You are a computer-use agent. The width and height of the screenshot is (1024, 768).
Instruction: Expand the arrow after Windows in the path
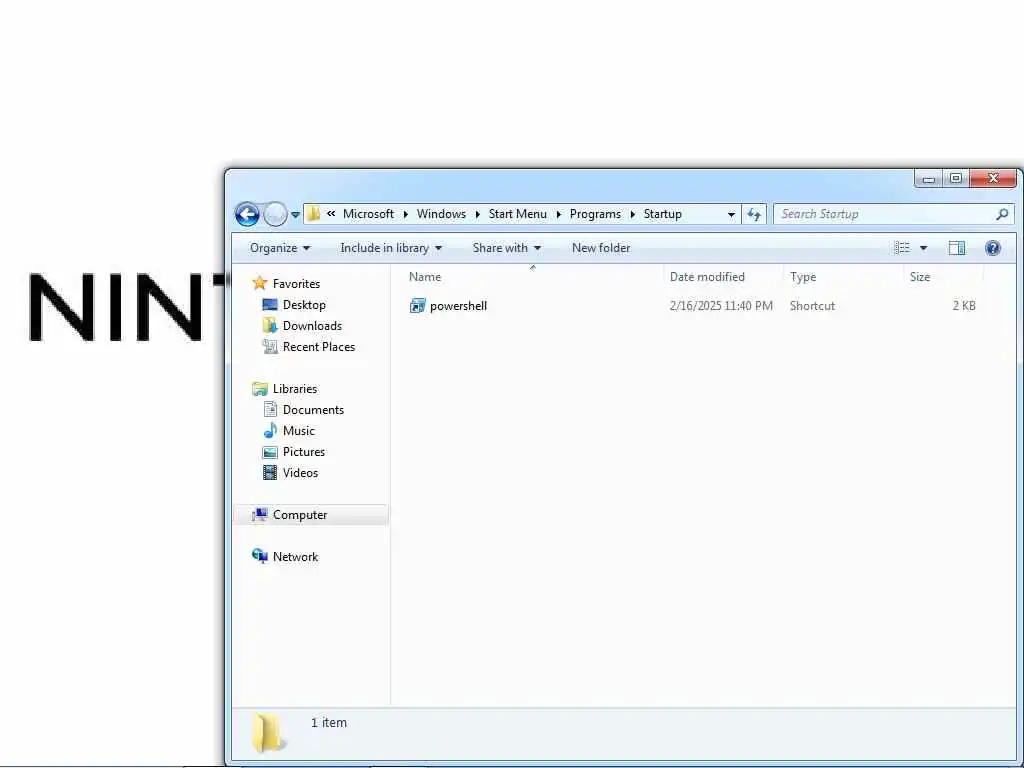[x=478, y=214]
